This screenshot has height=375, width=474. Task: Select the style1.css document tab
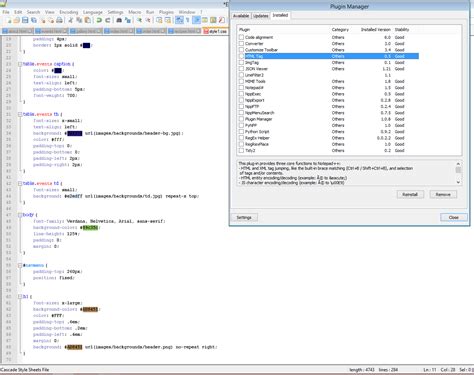215,31
